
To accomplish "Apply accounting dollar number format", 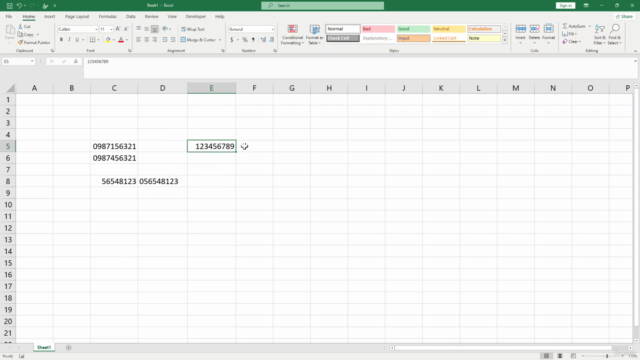I will [x=232, y=40].
